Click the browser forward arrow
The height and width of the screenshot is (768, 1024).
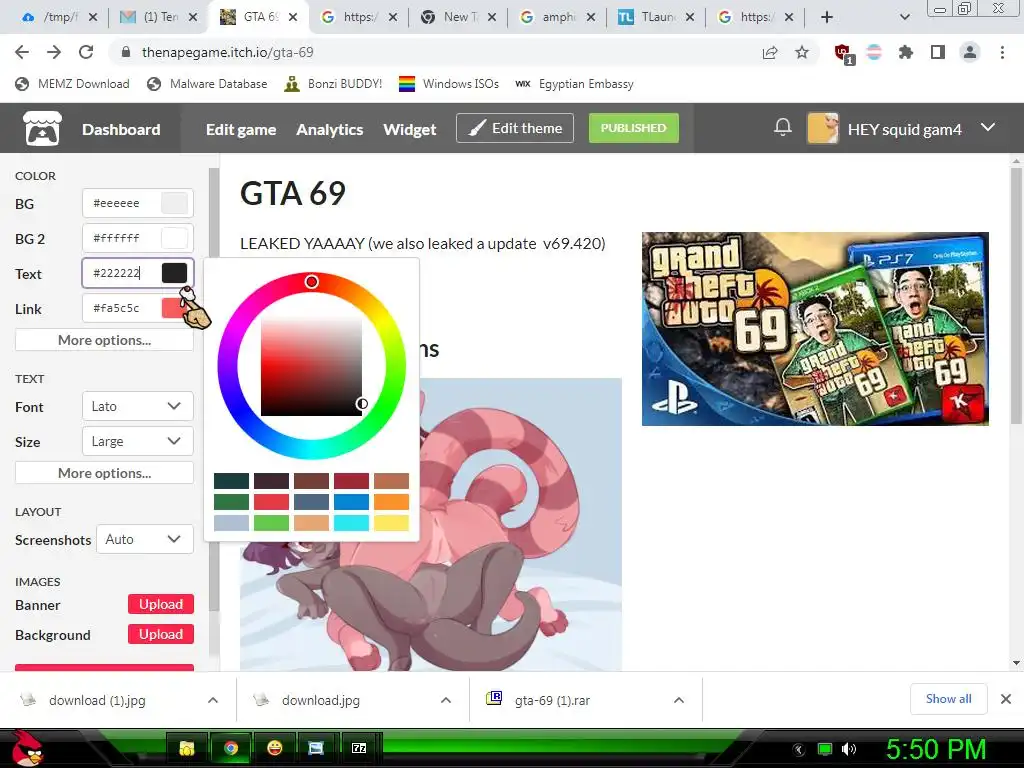[54, 52]
